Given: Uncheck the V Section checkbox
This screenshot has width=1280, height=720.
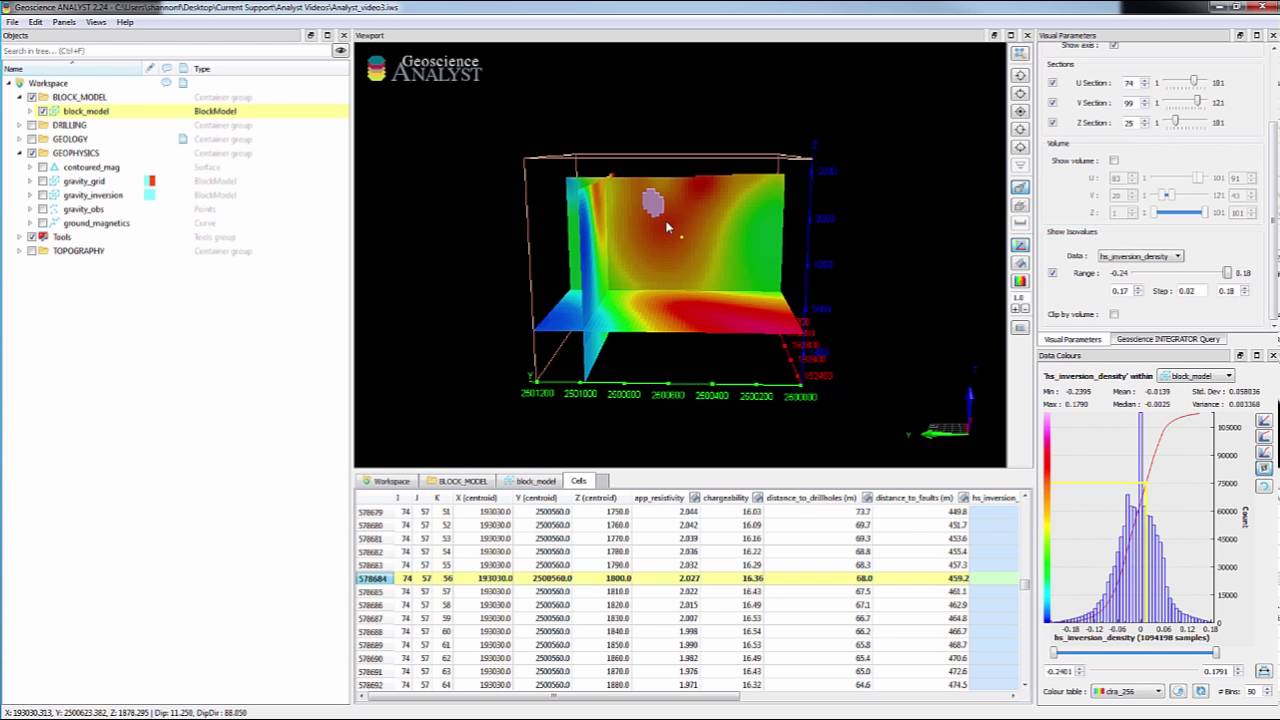Looking at the screenshot, I should 1052,103.
